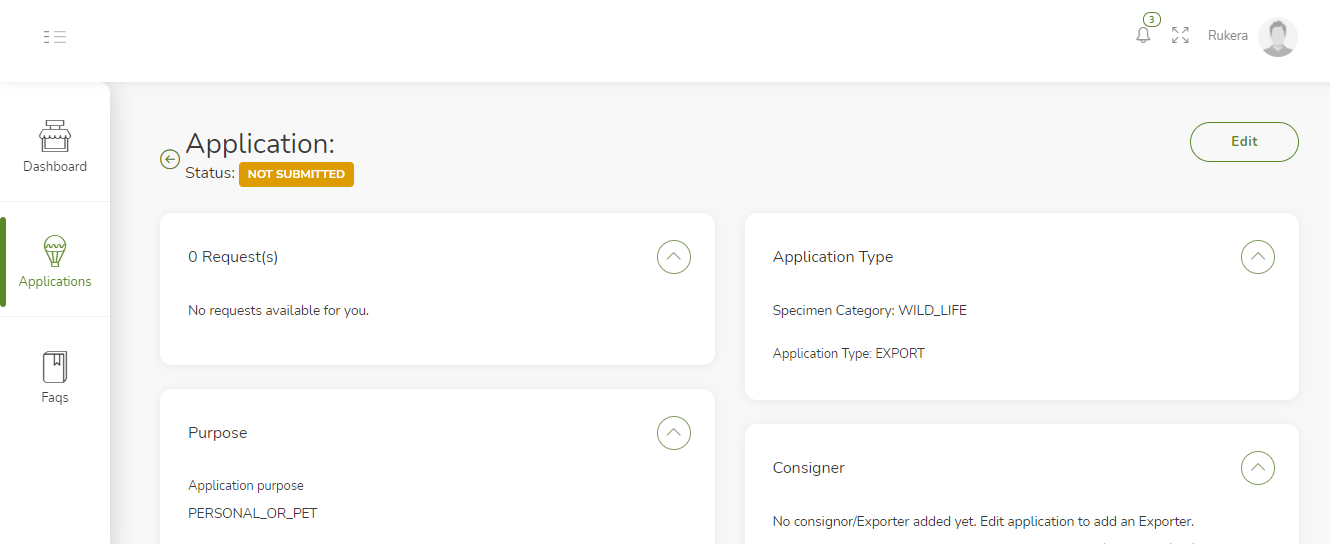Click the sidebar collapse hamburger icon
The image size is (1330, 544).
pyautogui.click(x=55, y=37)
